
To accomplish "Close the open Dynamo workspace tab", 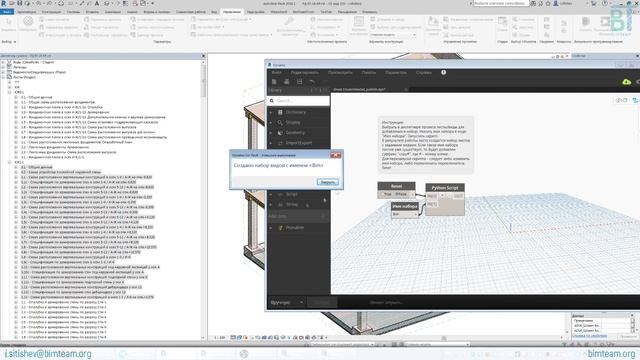I will click(x=406, y=89).
